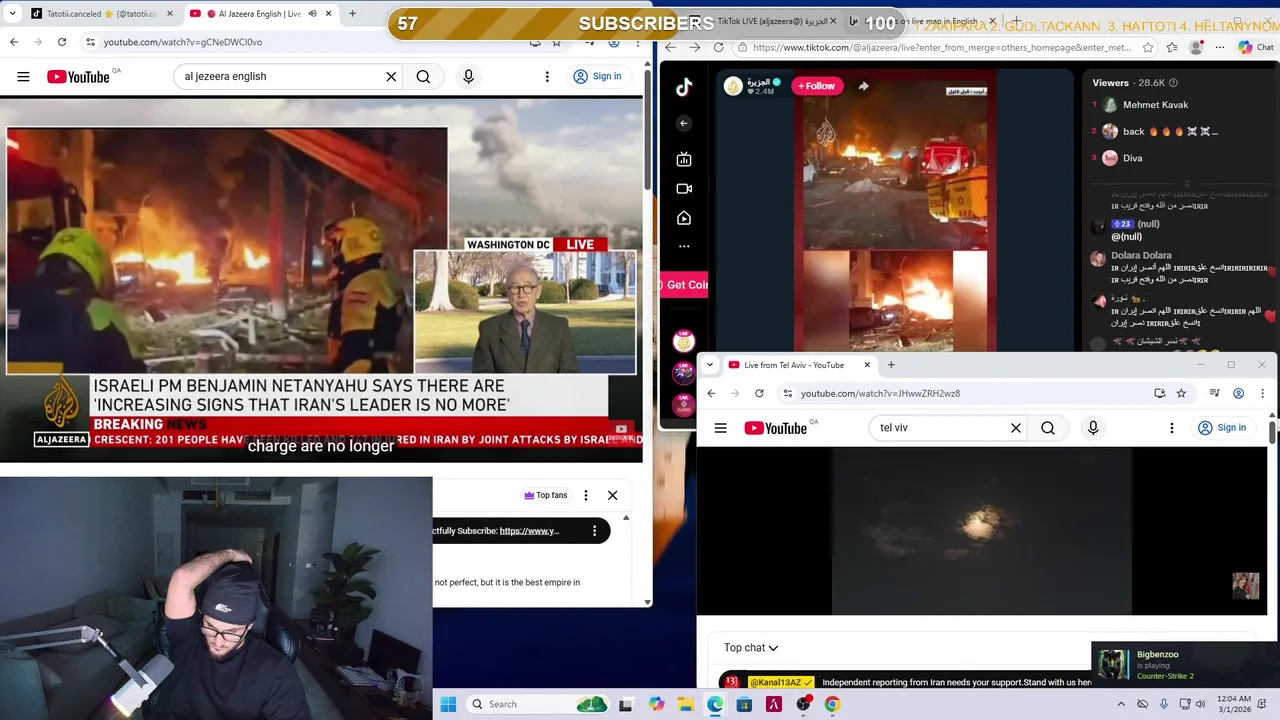Start voice search in Al Jazeera YouTube window

(x=468, y=76)
